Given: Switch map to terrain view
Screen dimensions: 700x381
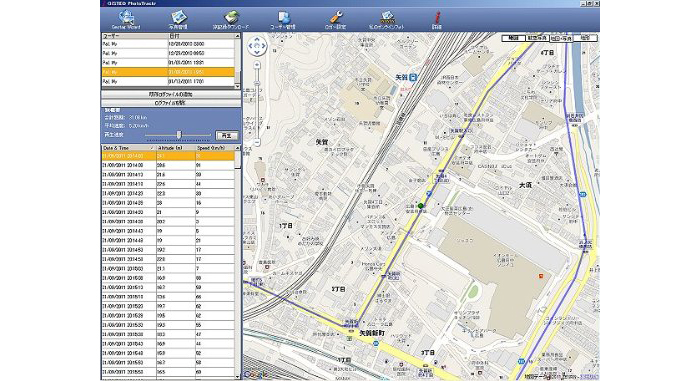Looking at the screenshot, I should click(585, 38).
